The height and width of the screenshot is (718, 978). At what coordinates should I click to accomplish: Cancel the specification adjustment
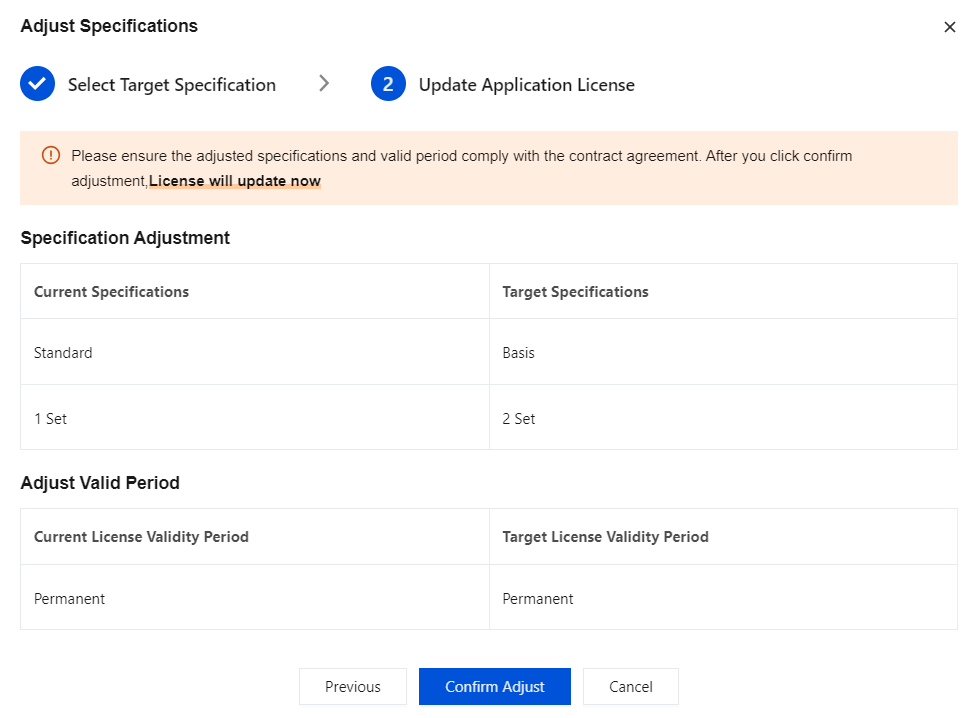click(x=630, y=687)
